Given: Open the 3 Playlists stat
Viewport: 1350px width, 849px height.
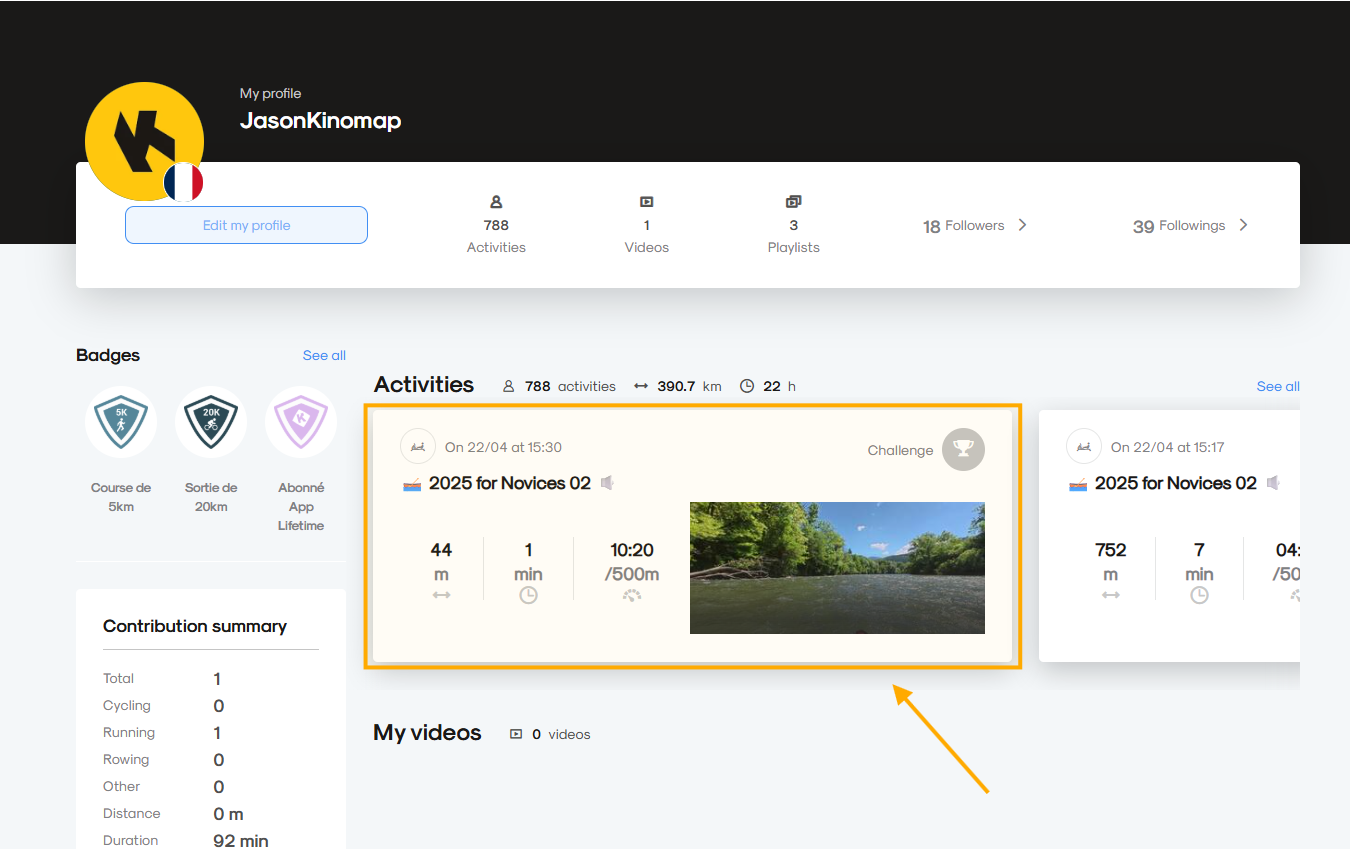Looking at the screenshot, I should (794, 225).
